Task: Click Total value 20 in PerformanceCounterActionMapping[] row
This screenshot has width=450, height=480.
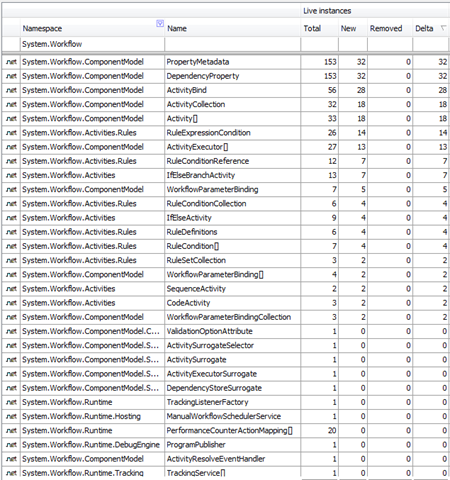Action: (332, 431)
